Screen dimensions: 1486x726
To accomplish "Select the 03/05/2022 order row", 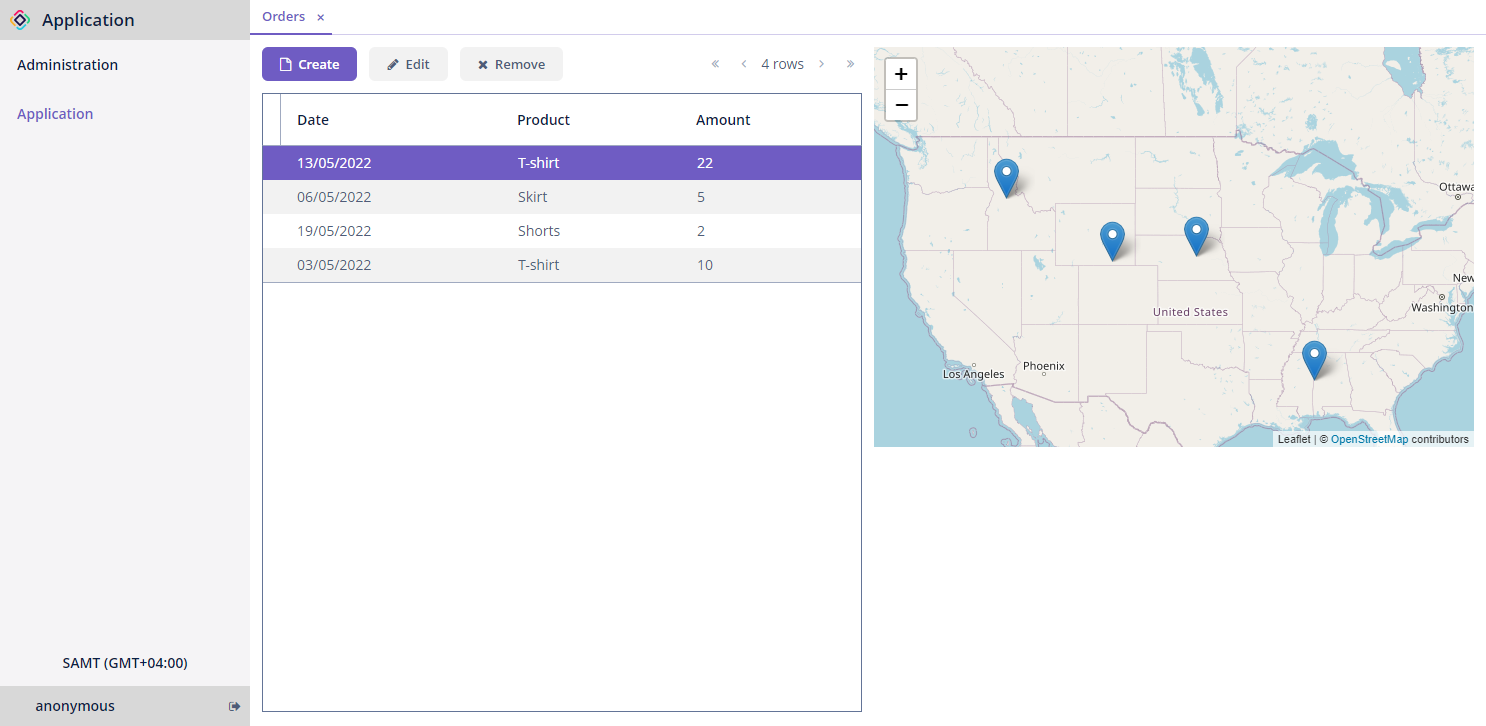I will point(561,265).
